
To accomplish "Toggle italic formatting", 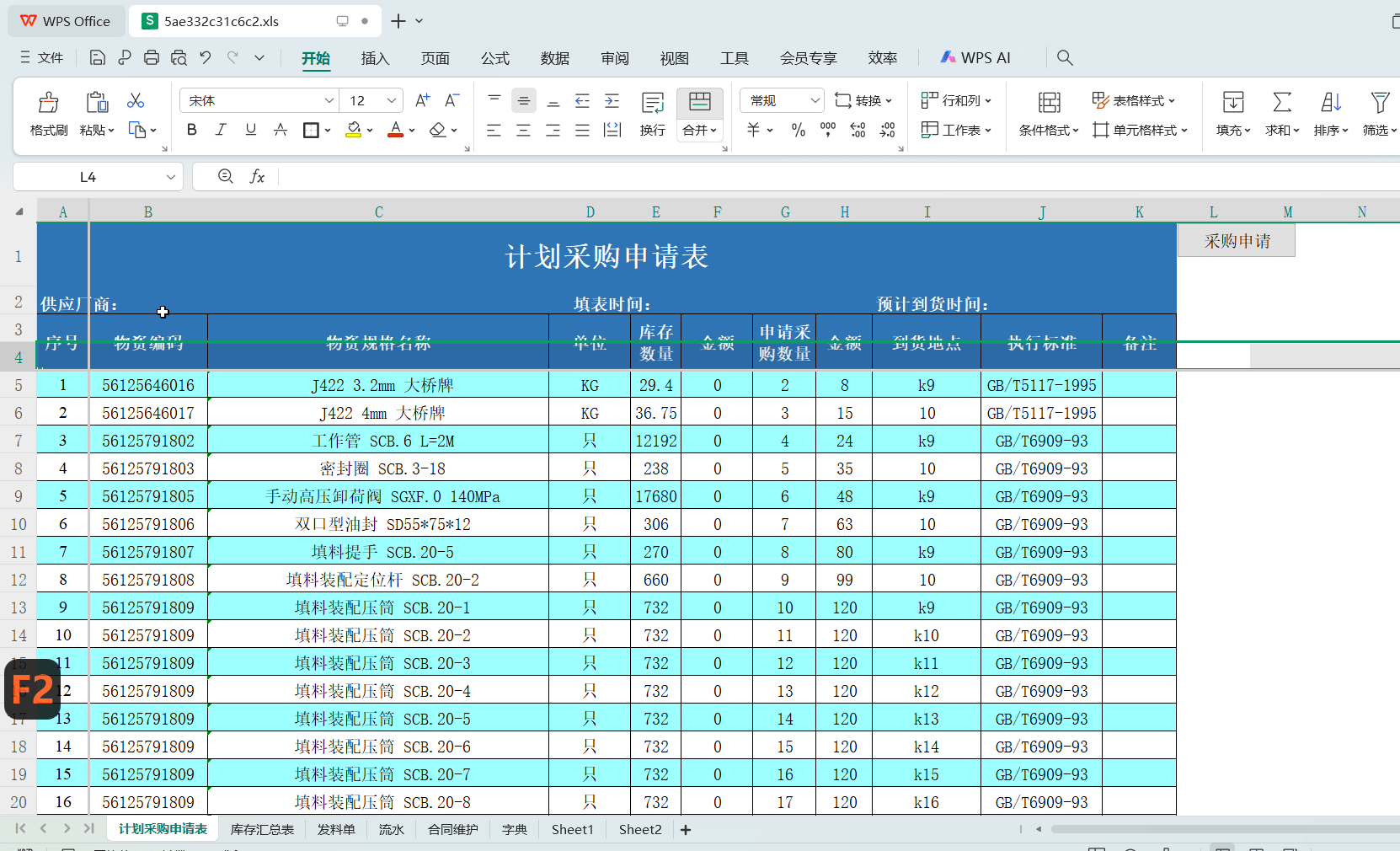I will (x=221, y=130).
